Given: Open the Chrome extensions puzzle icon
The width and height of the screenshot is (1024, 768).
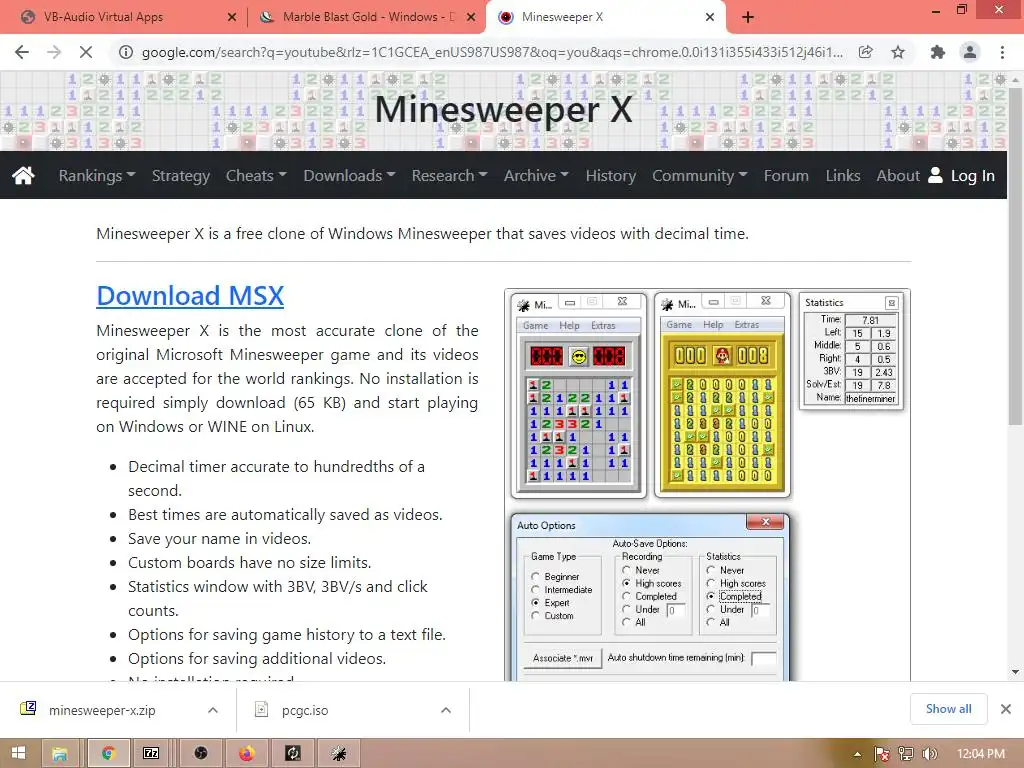Looking at the screenshot, I should click(x=938, y=52).
